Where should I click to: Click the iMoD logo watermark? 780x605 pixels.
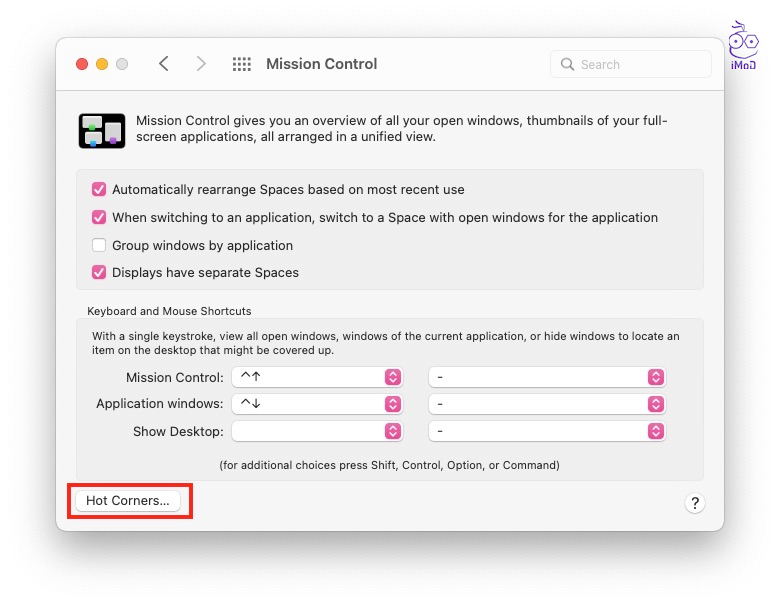point(742,45)
